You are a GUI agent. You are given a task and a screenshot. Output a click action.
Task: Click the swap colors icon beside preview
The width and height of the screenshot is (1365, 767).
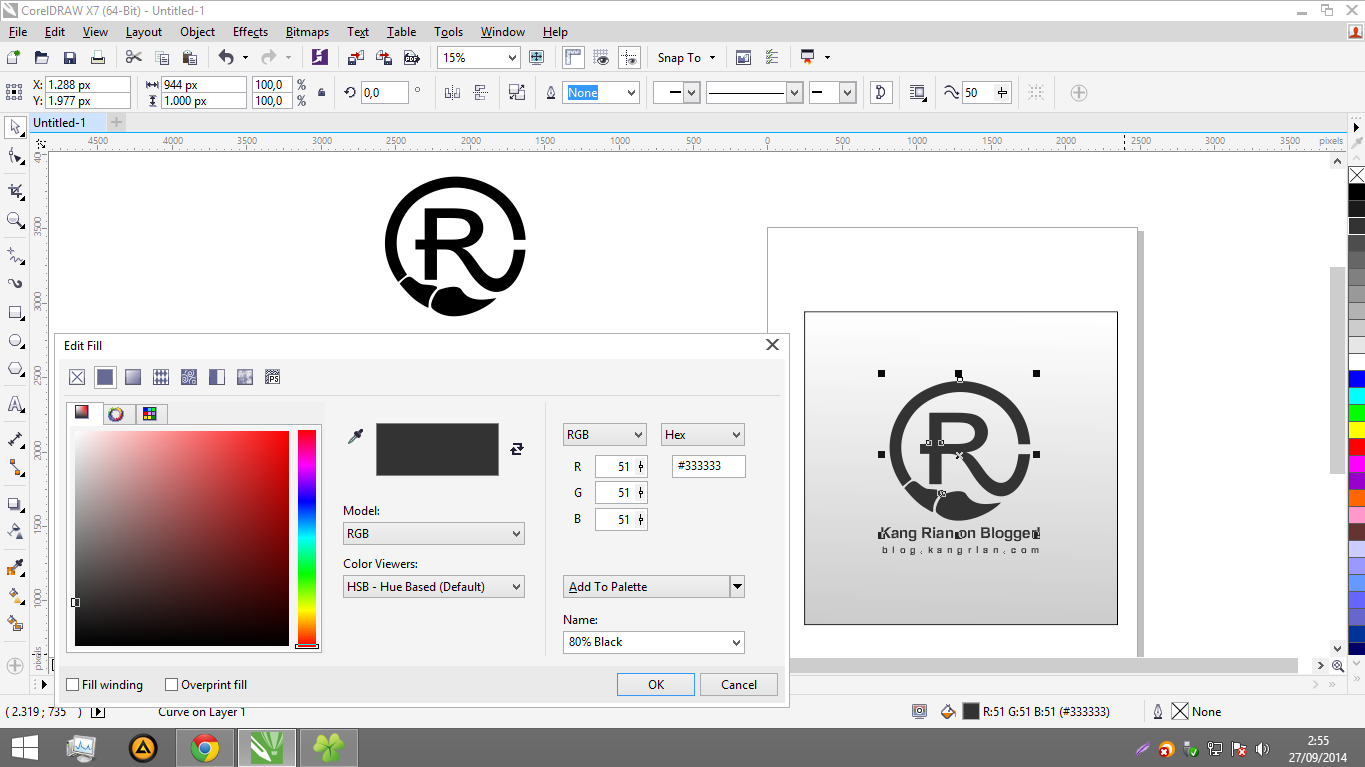[x=517, y=449]
